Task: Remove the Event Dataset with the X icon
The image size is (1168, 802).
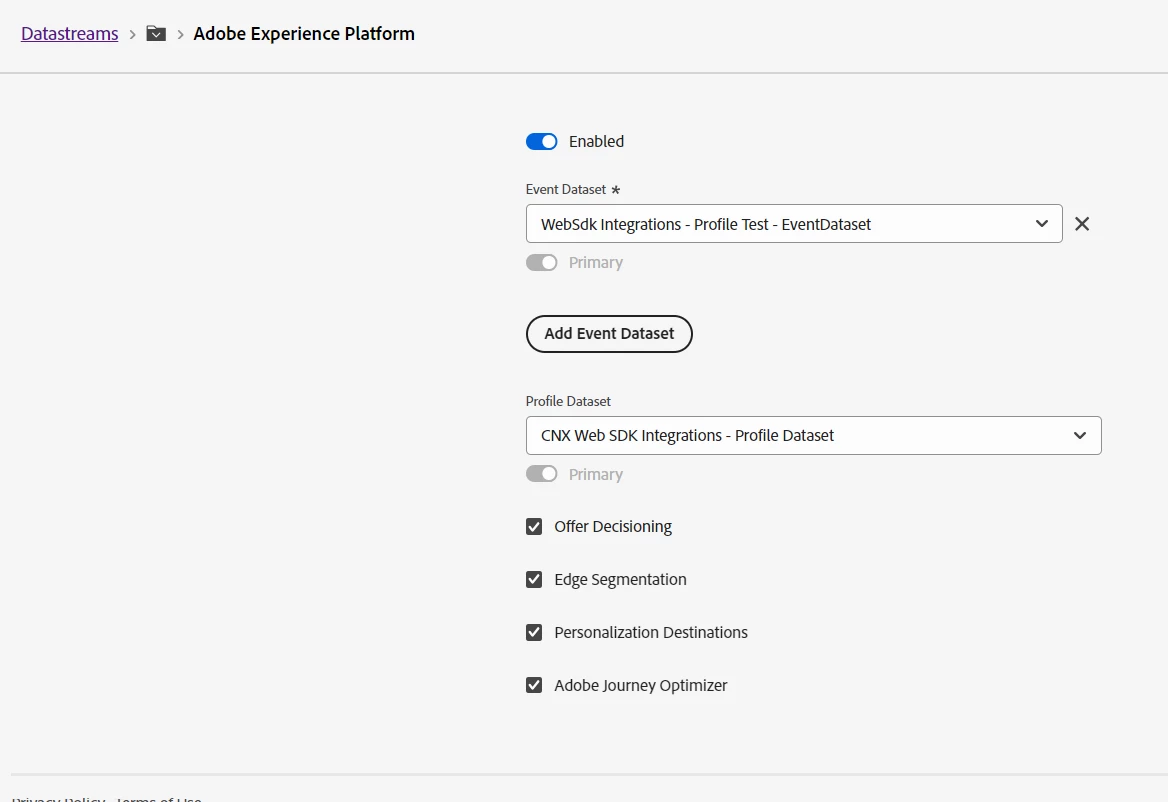Action: point(1082,224)
